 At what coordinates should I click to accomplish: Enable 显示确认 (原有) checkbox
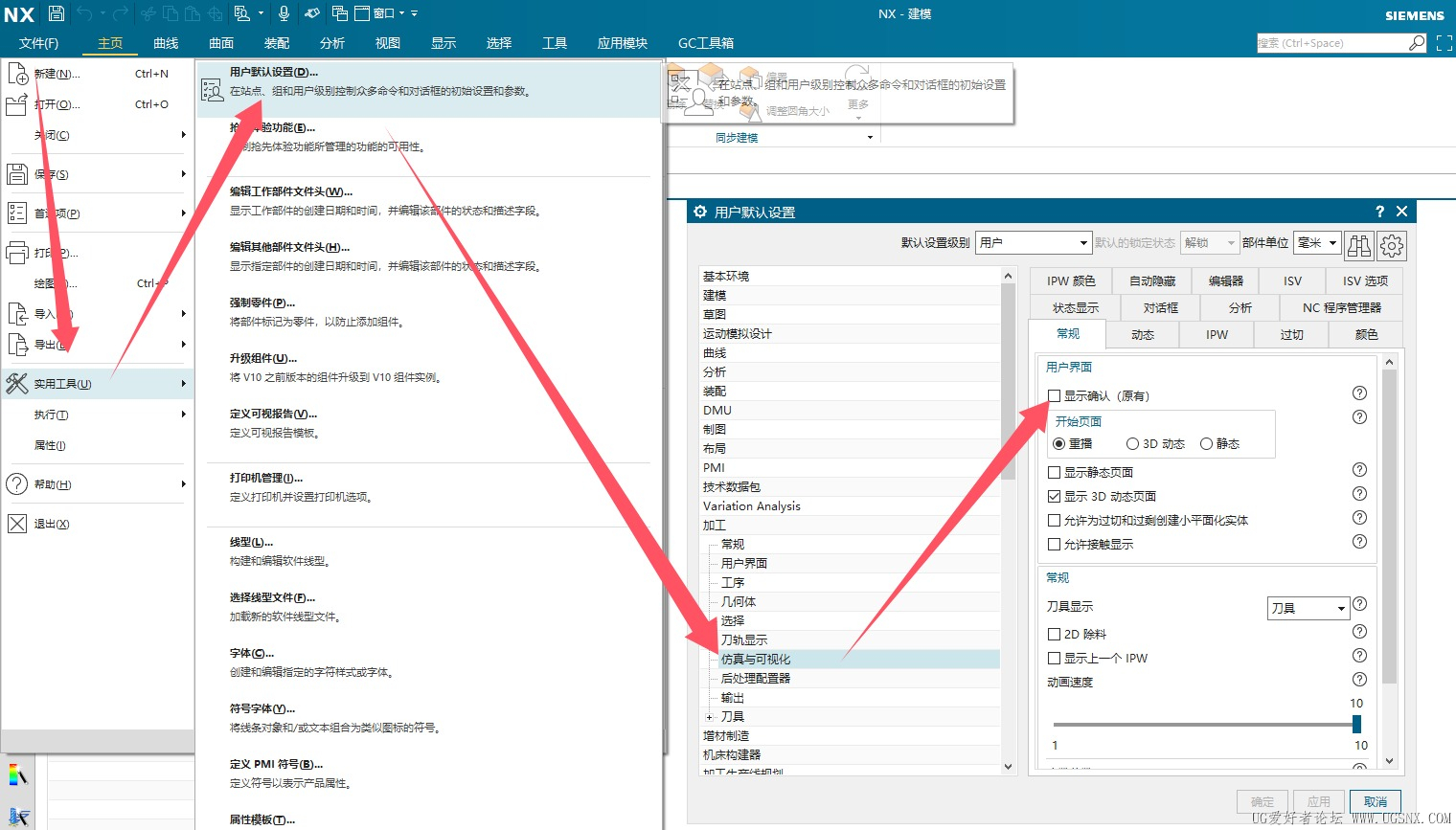click(1054, 395)
